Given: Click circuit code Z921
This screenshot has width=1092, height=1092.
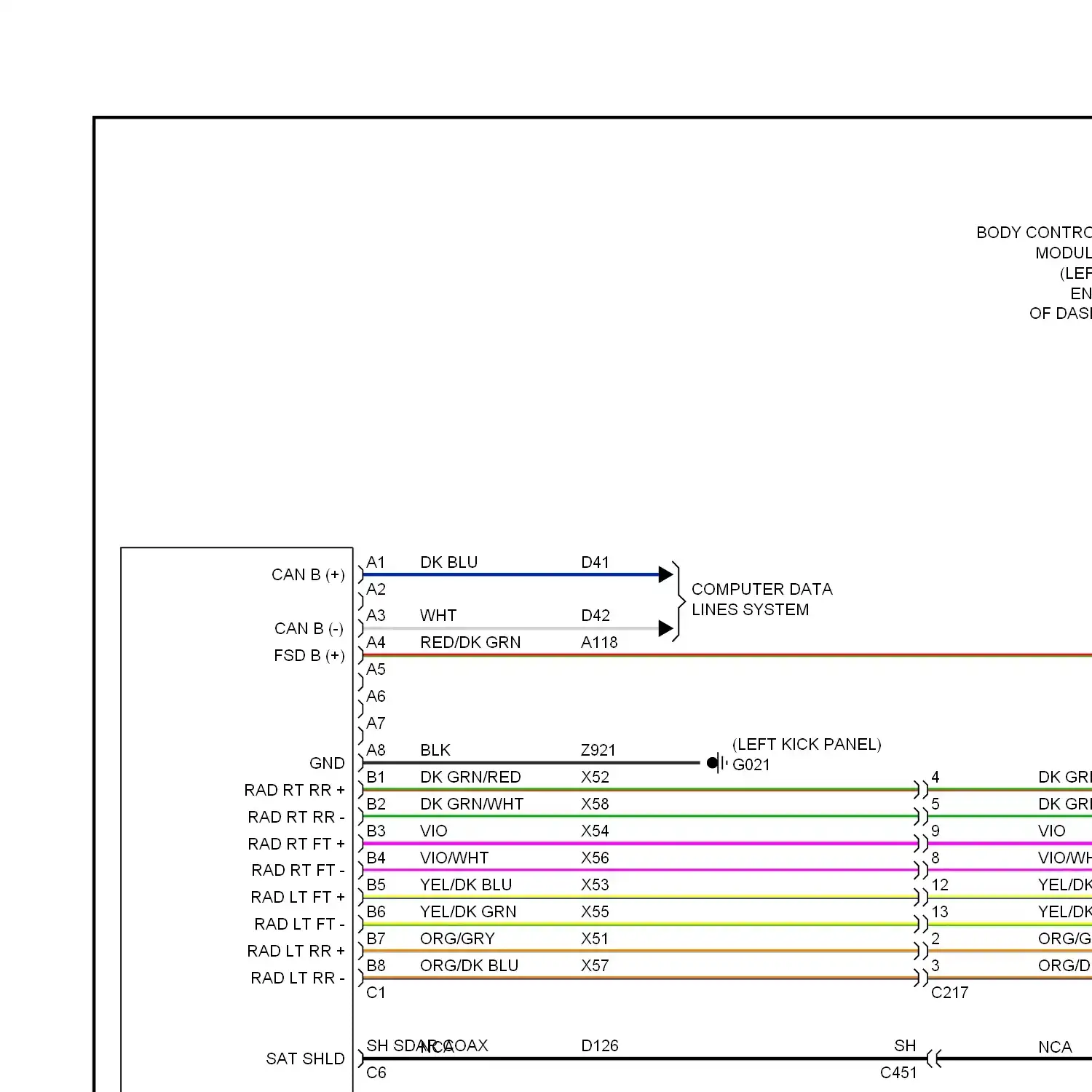Looking at the screenshot, I should click(598, 750).
